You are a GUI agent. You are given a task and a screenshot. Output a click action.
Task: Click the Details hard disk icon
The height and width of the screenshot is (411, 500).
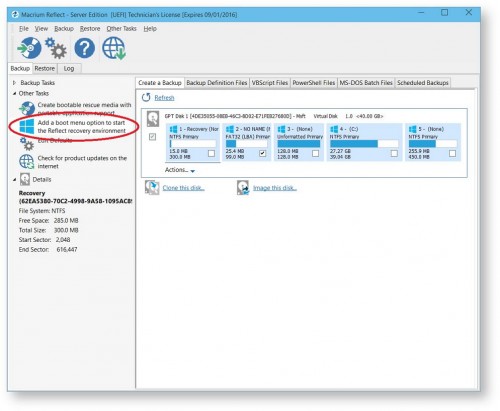pyautogui.click(x=25, y=179)
